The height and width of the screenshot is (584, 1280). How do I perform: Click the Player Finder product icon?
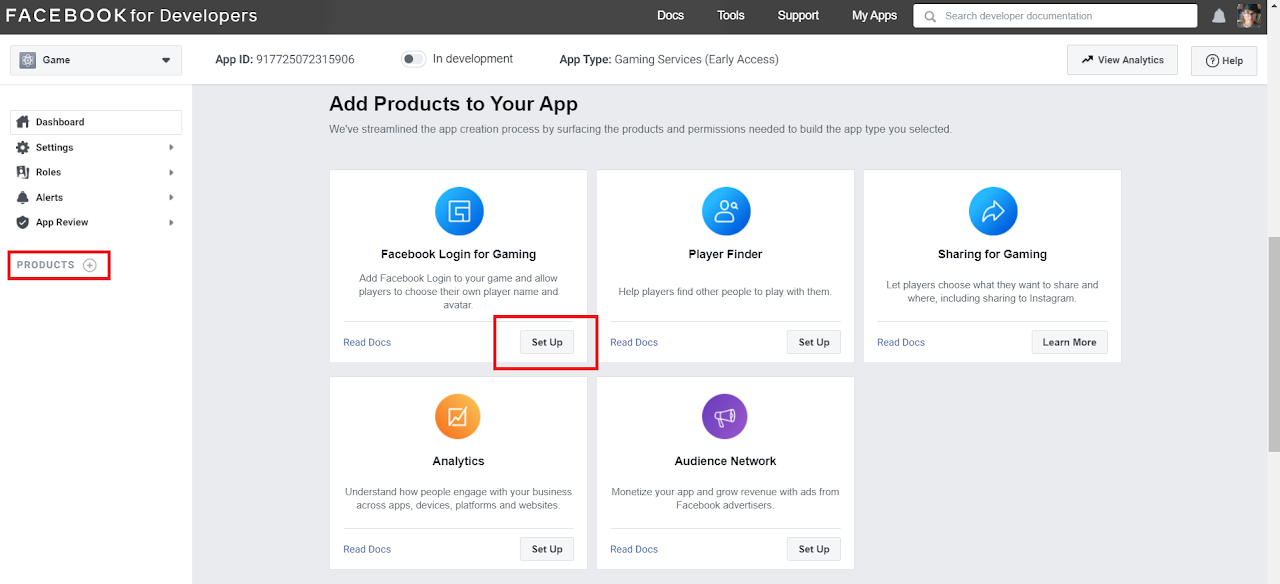pyautogui.click(x=726, y=211)
